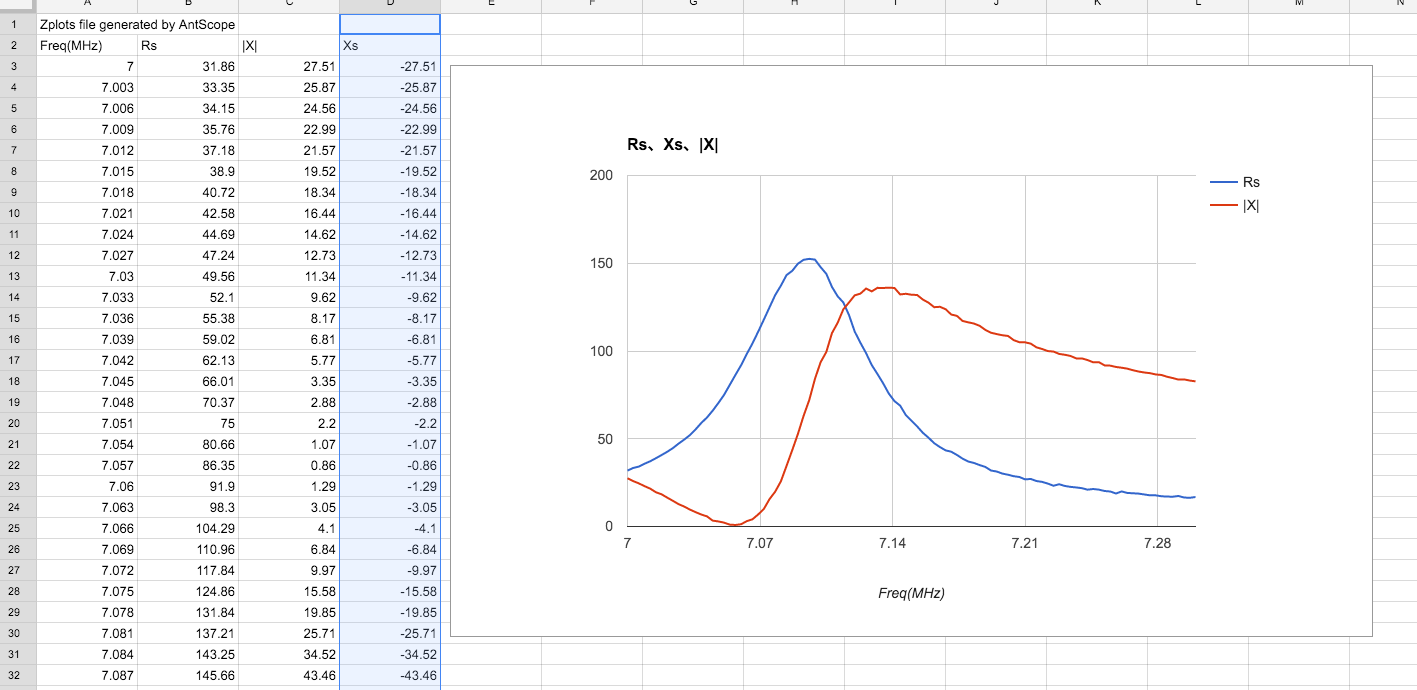Click the blue Rs legend line swatch

(1223, 182)
